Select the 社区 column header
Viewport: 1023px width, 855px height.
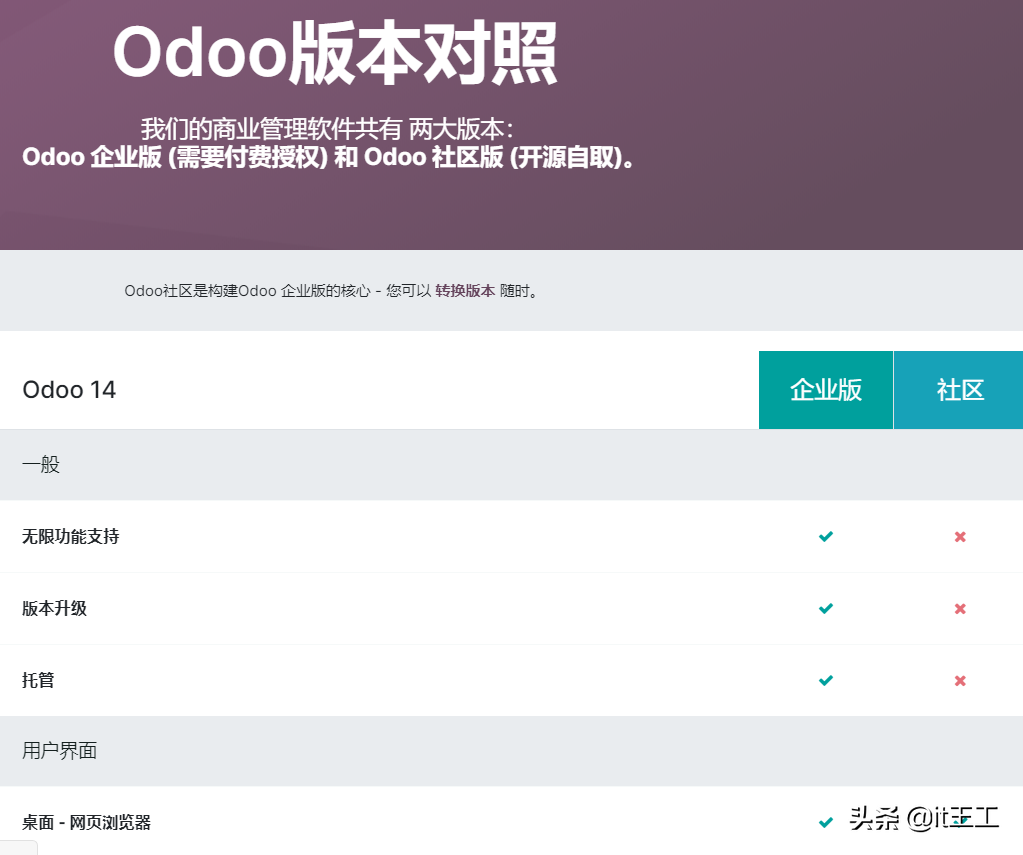pyautogui.click(x=958, y=390)
